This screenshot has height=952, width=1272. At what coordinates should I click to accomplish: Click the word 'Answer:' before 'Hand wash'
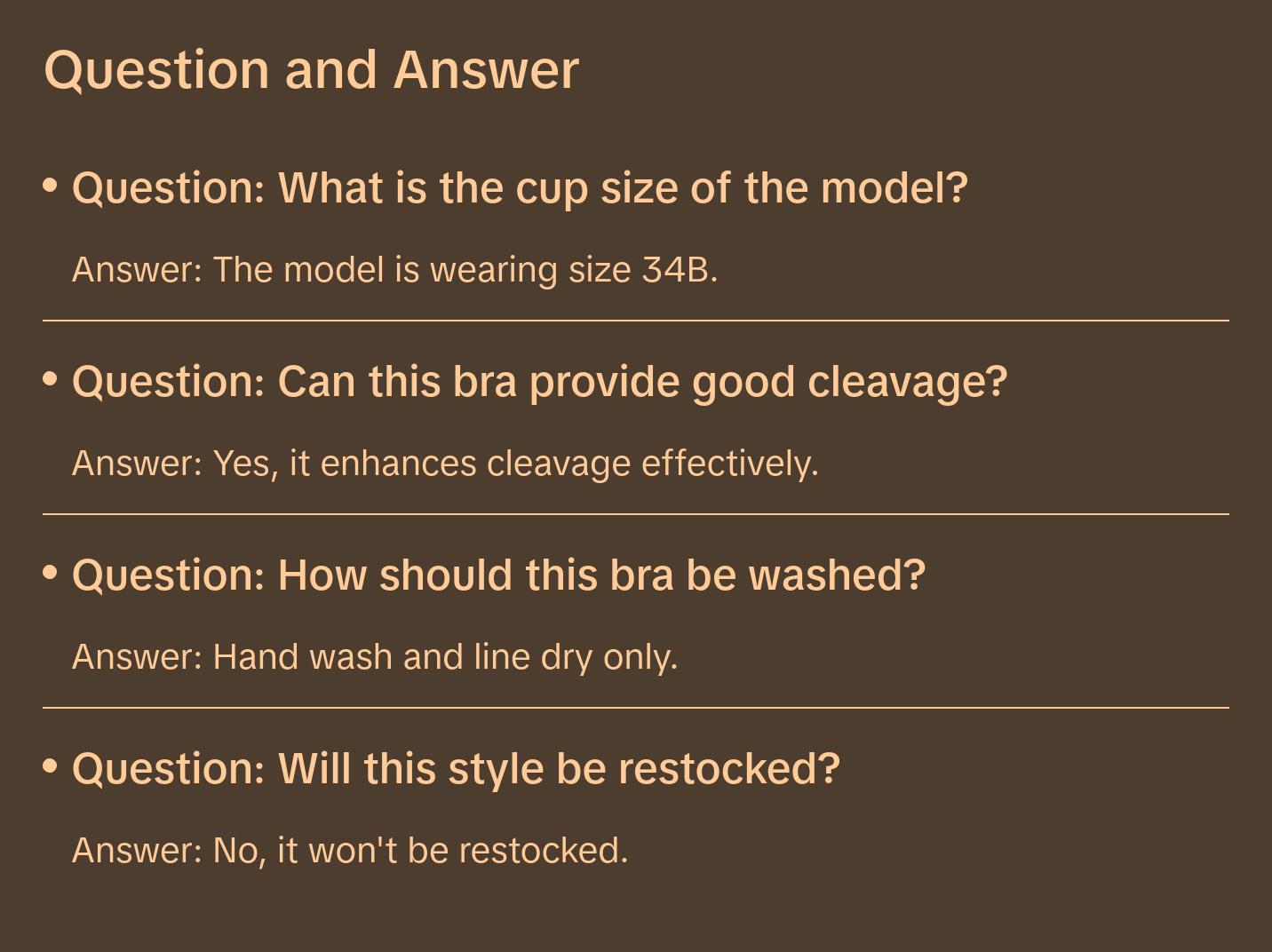coord(138,657)
